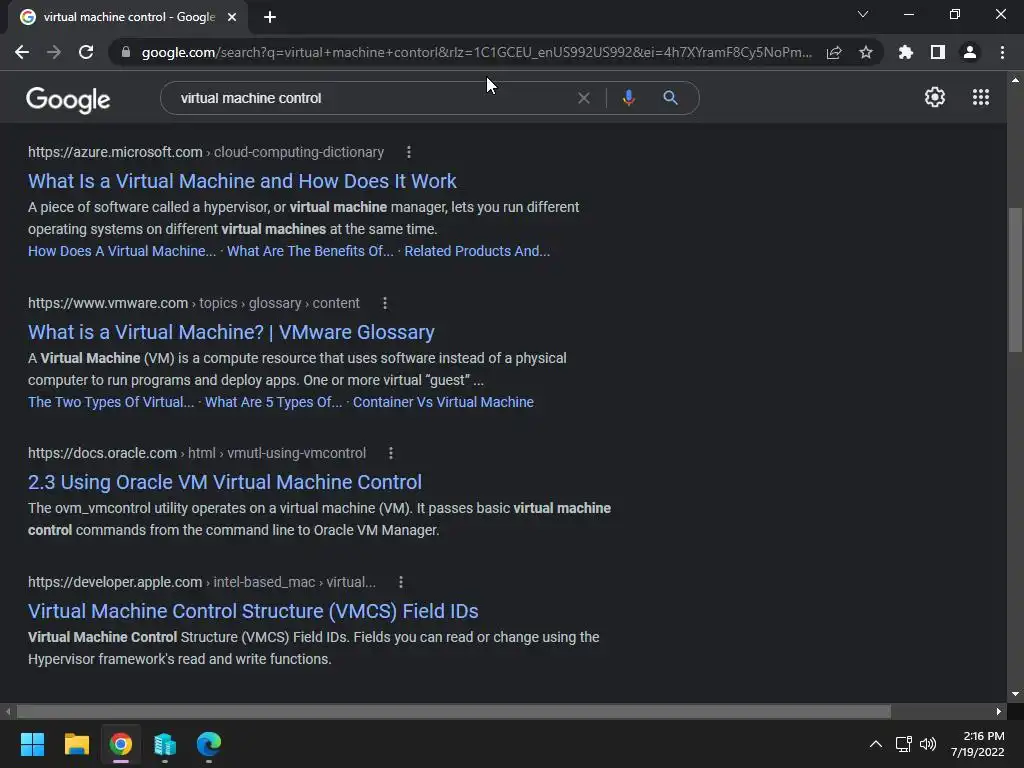This screenshot has height=768, width=1024.
Task: Open 2.3 Using Oracle VM Virtual Machine Control
Action: (x=225, y=482)
